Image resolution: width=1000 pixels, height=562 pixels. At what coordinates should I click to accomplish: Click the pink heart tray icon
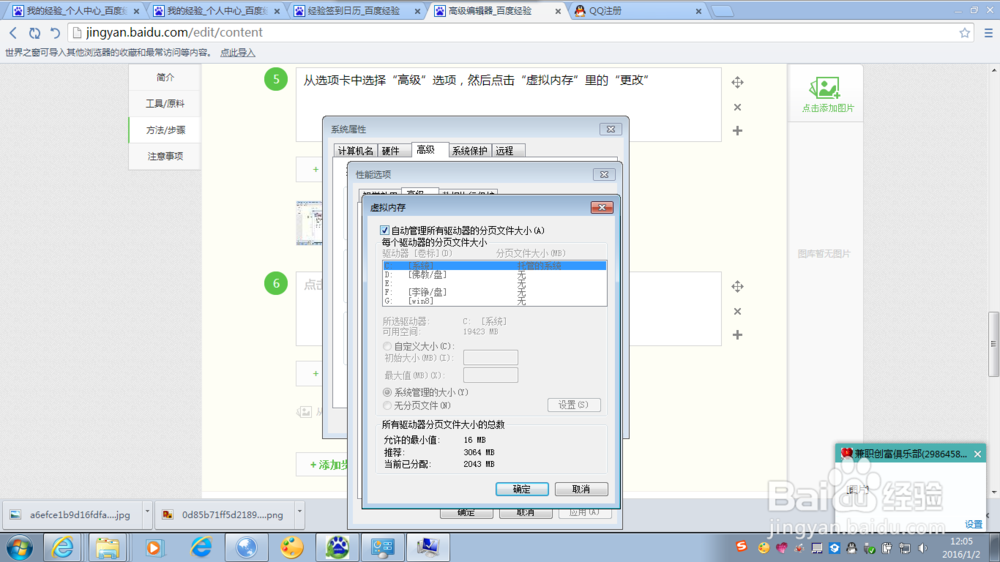[x=781, y=547]
